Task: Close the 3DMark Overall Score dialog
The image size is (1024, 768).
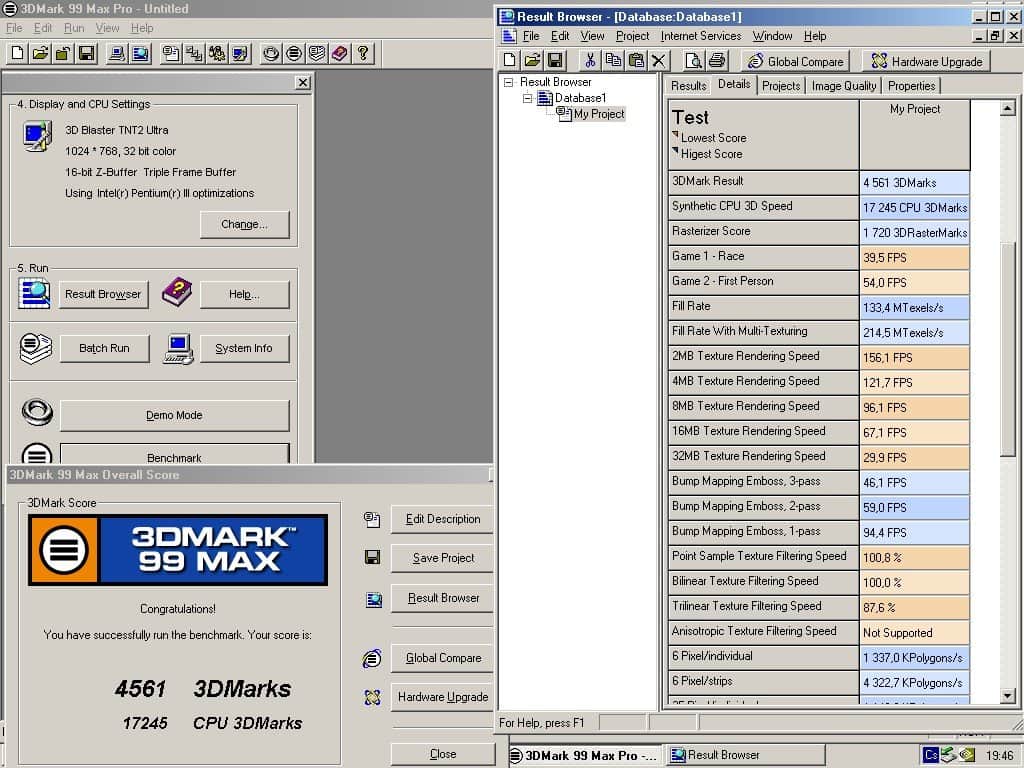Action: (443, 754)
